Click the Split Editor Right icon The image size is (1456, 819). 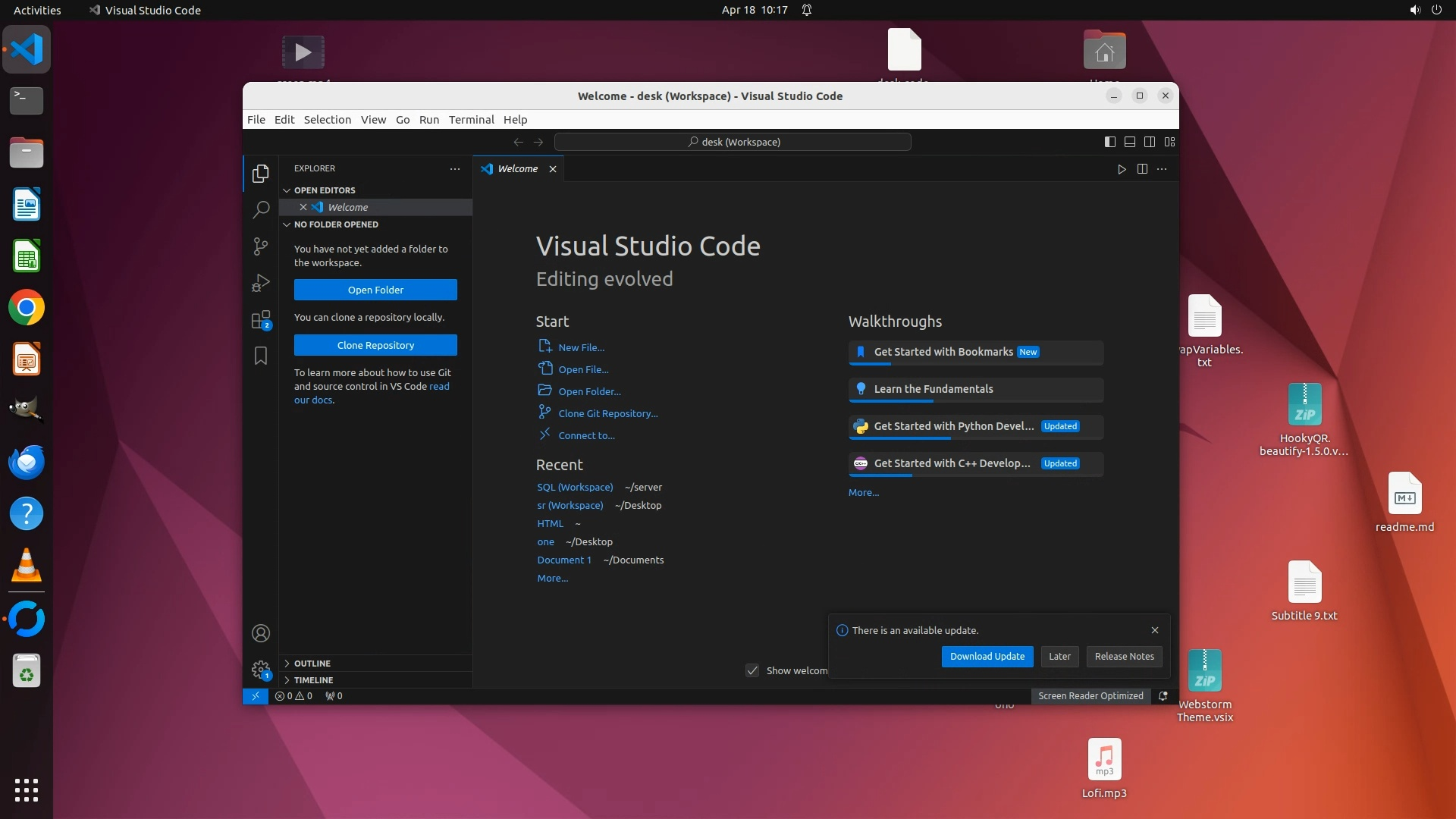tap(1142, 169)
